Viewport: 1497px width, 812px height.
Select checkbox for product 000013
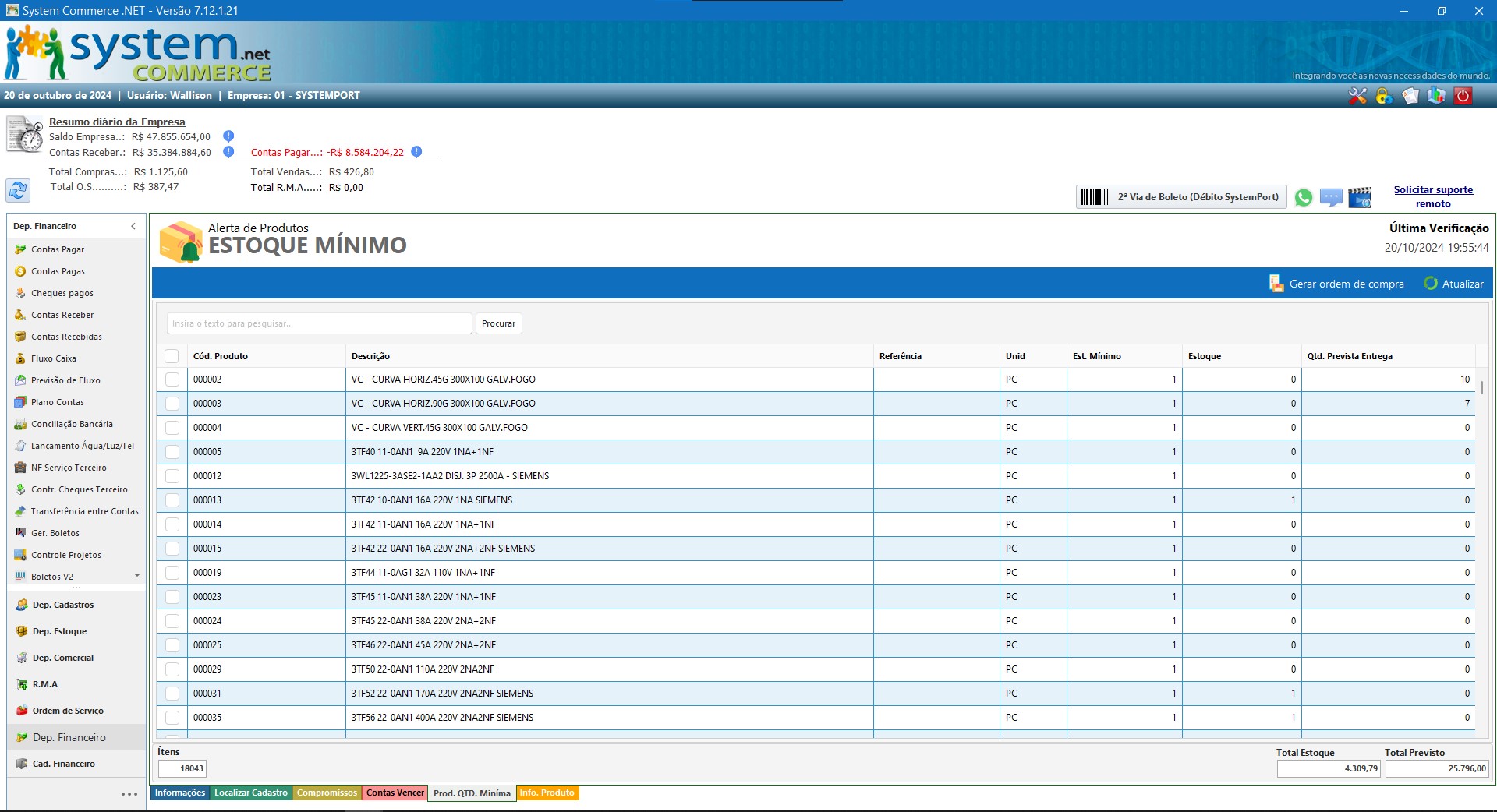coord(172,500)
